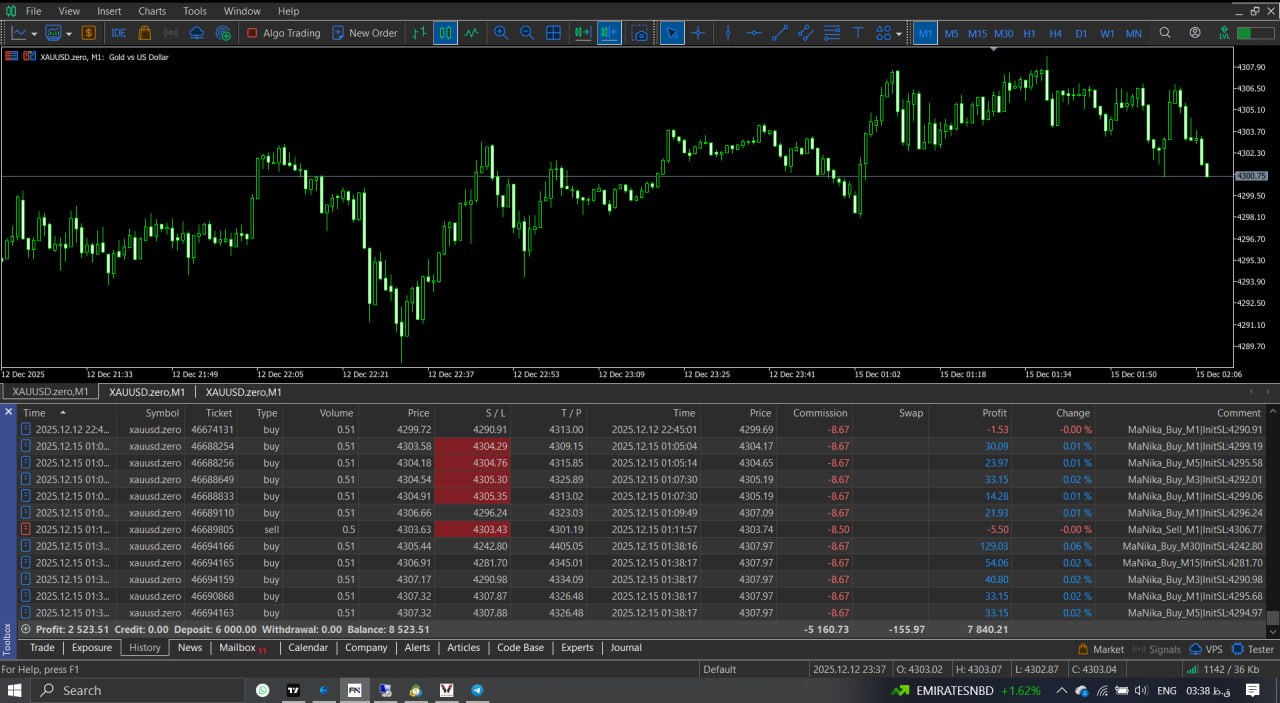
Task: Open the Tester button in toolbox
Action: 1252,649
